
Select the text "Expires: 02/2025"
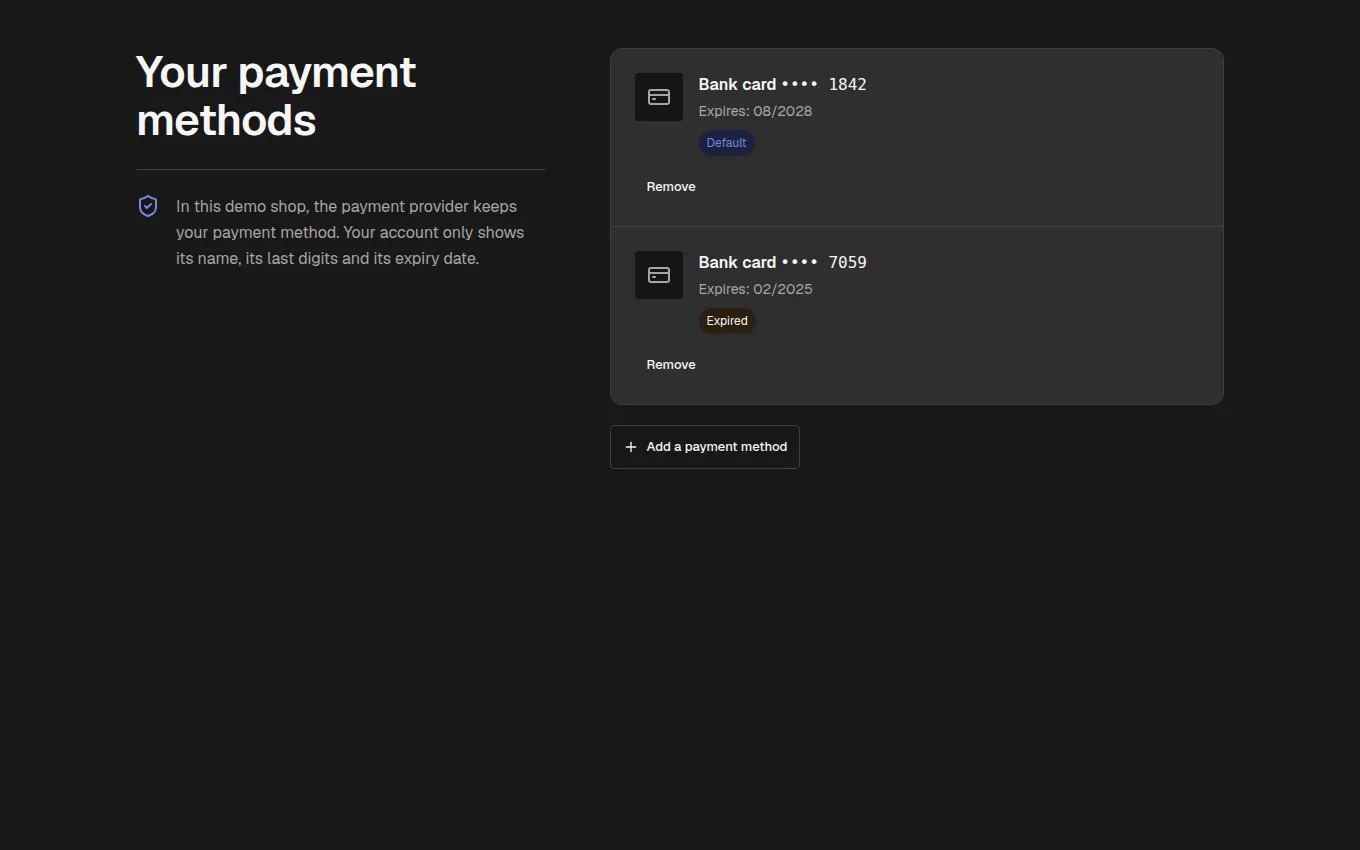point(755,289)
